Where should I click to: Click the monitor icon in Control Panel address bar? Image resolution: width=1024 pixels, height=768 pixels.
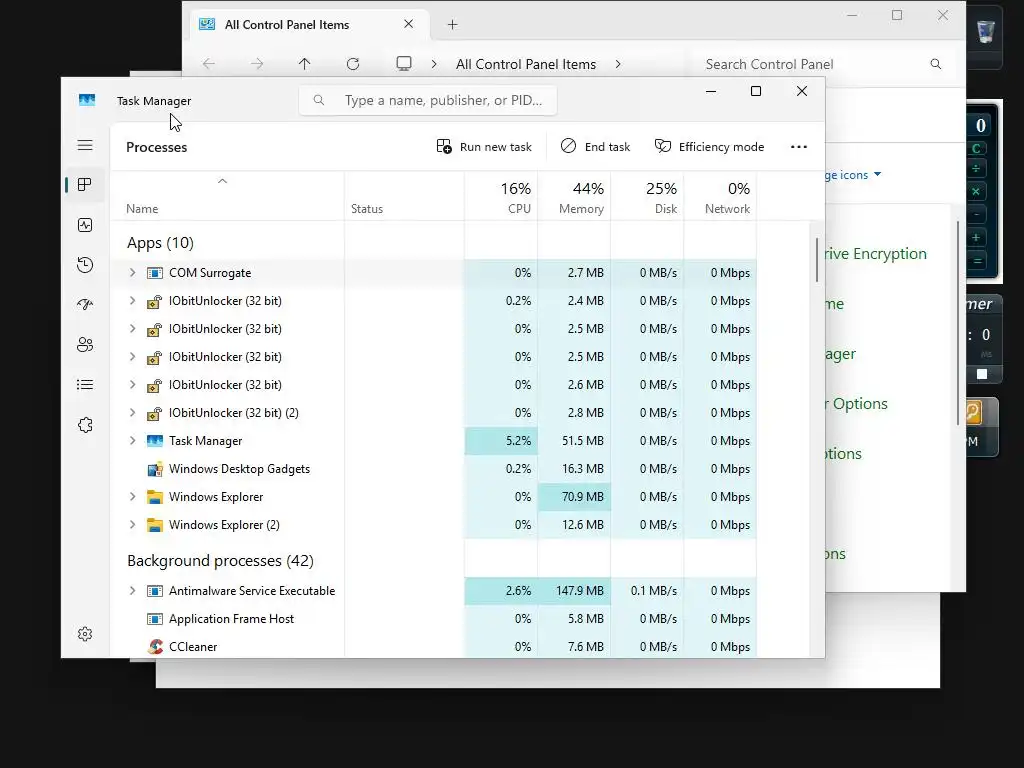pos(404,64)
